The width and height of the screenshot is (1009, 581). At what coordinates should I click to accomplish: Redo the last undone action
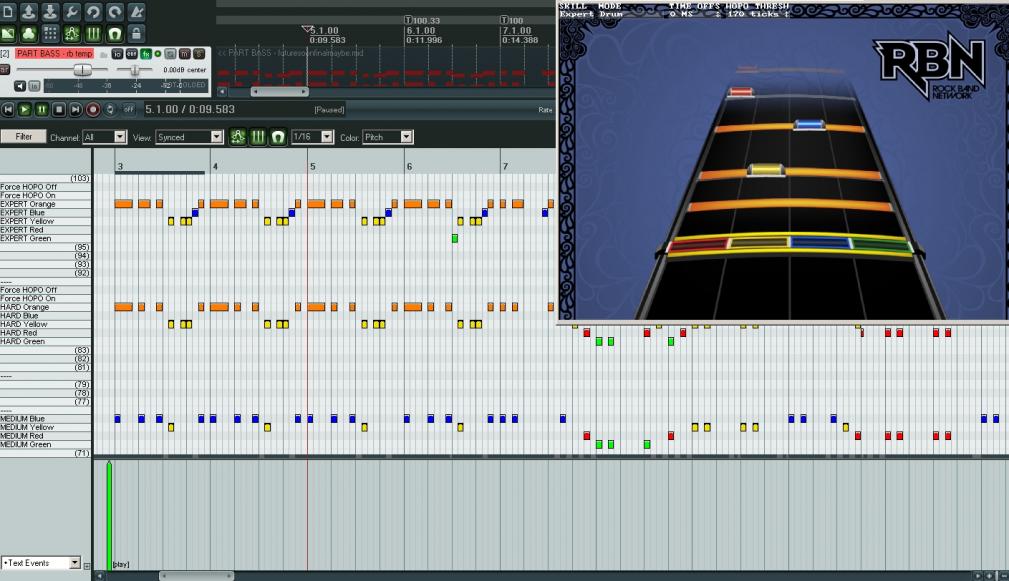point(115,11)
